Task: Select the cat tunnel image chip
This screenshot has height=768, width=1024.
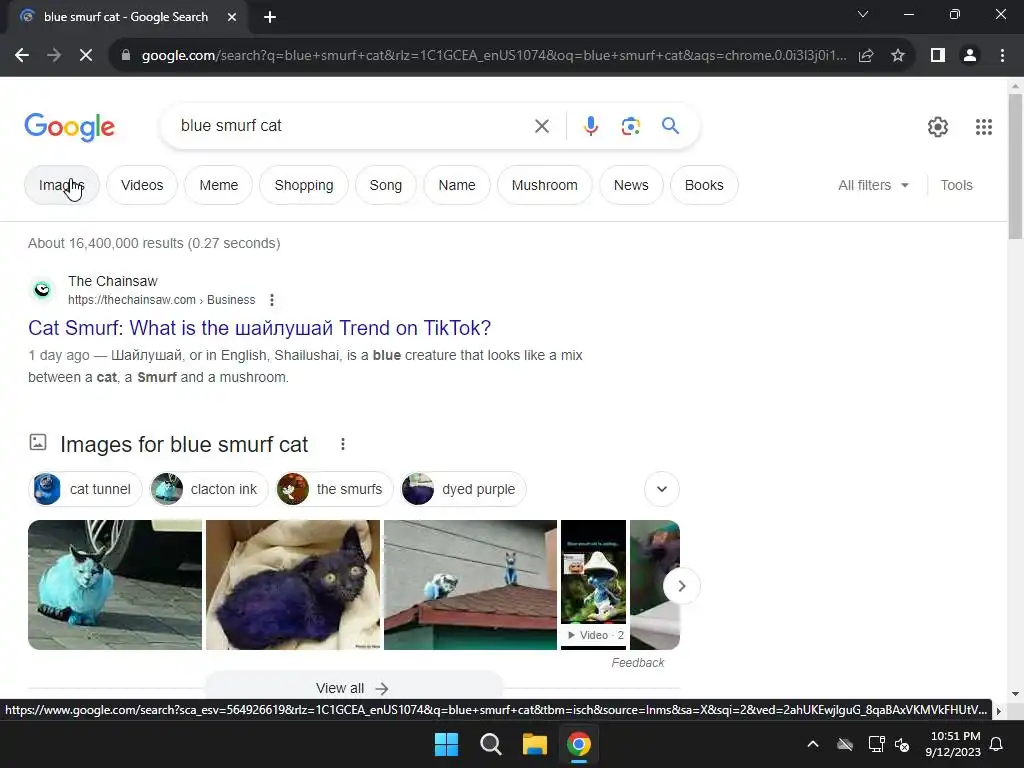Action: point(85,489)
